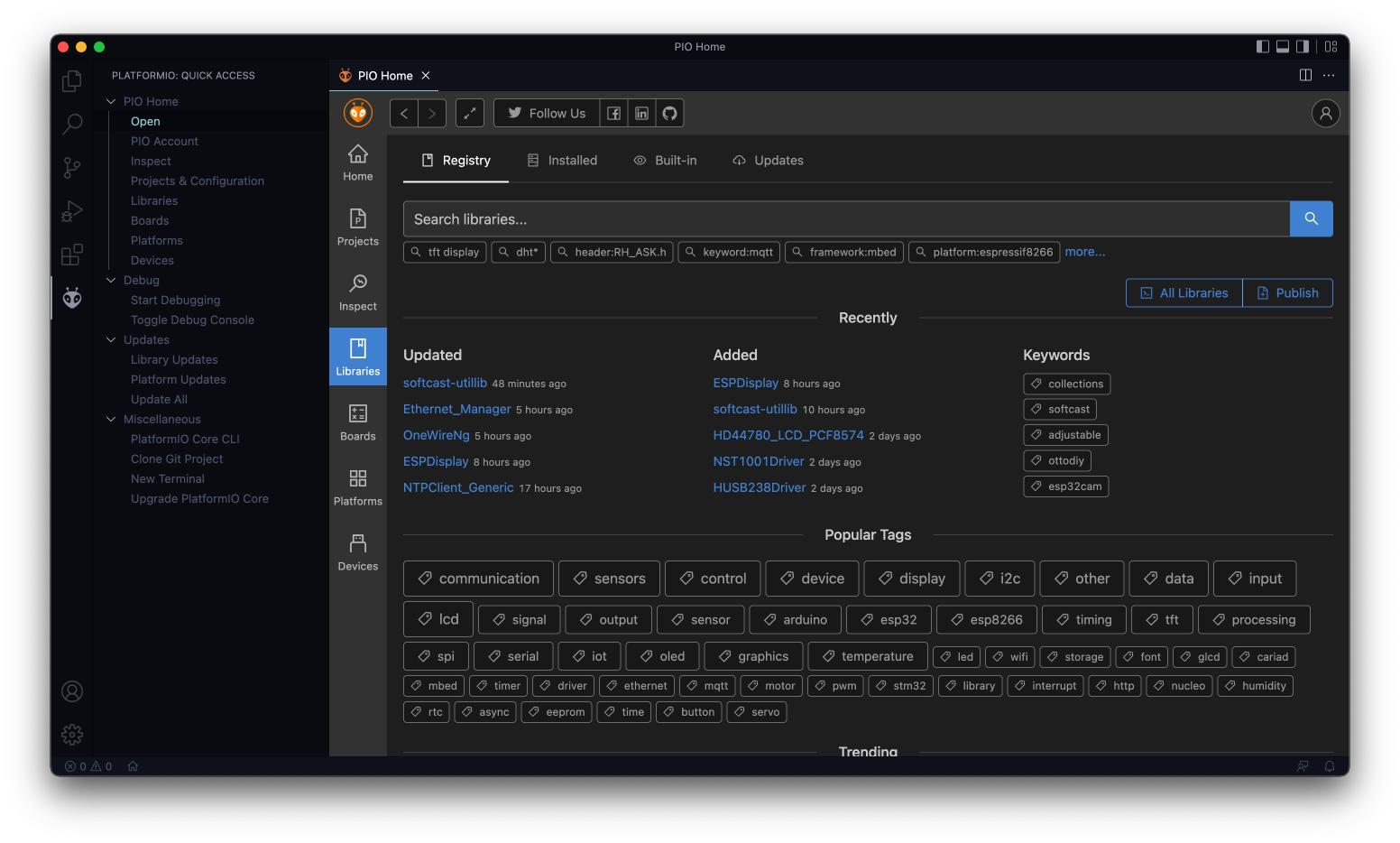Click the communication popular tag
Image resolution: width=1400 pixels, height=843 pixels.
pos(478,579)
